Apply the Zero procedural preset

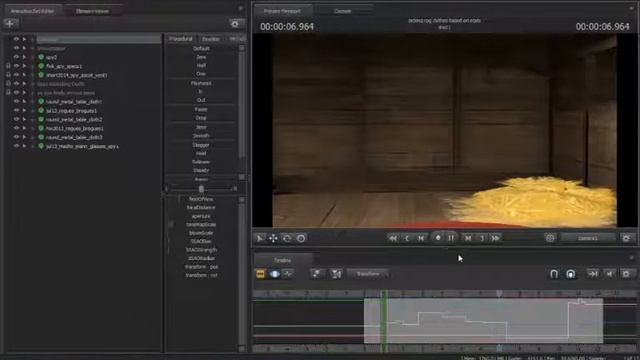click(201, 57)
